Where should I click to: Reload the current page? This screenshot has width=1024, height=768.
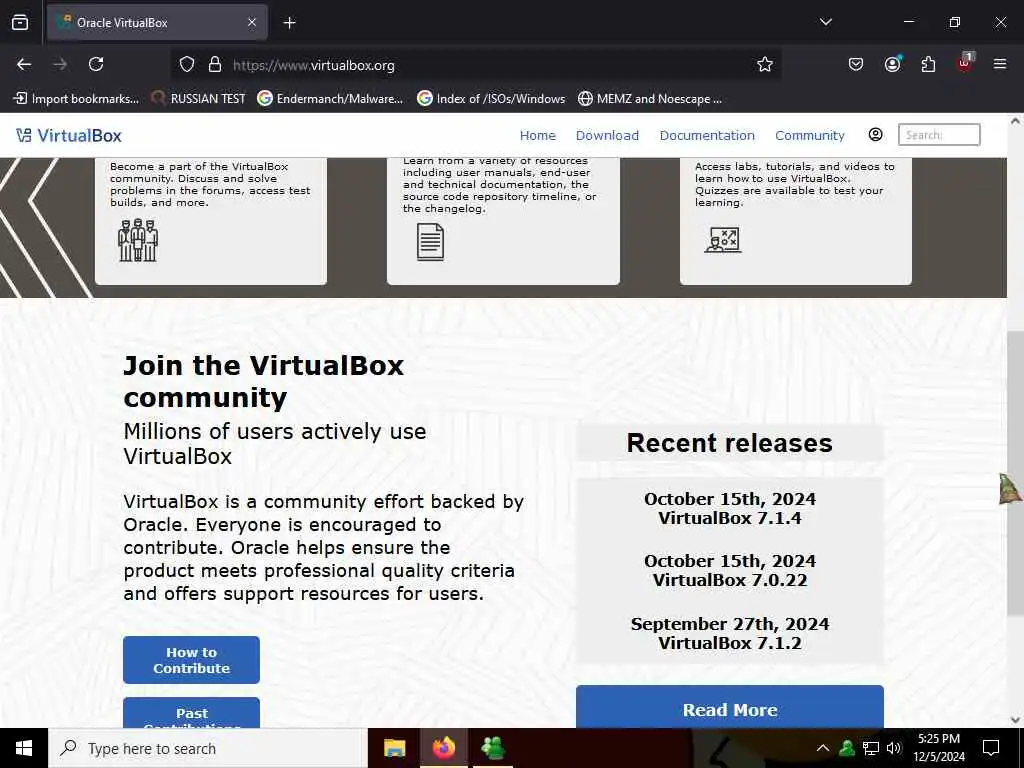tap(96, 64)
